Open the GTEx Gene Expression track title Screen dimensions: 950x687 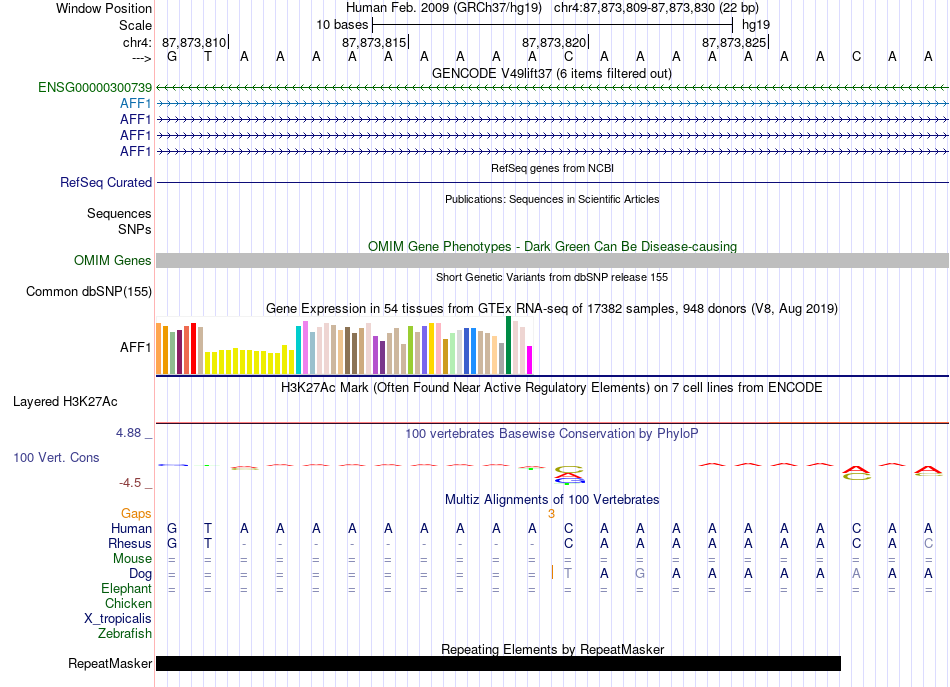coord(551,308)
